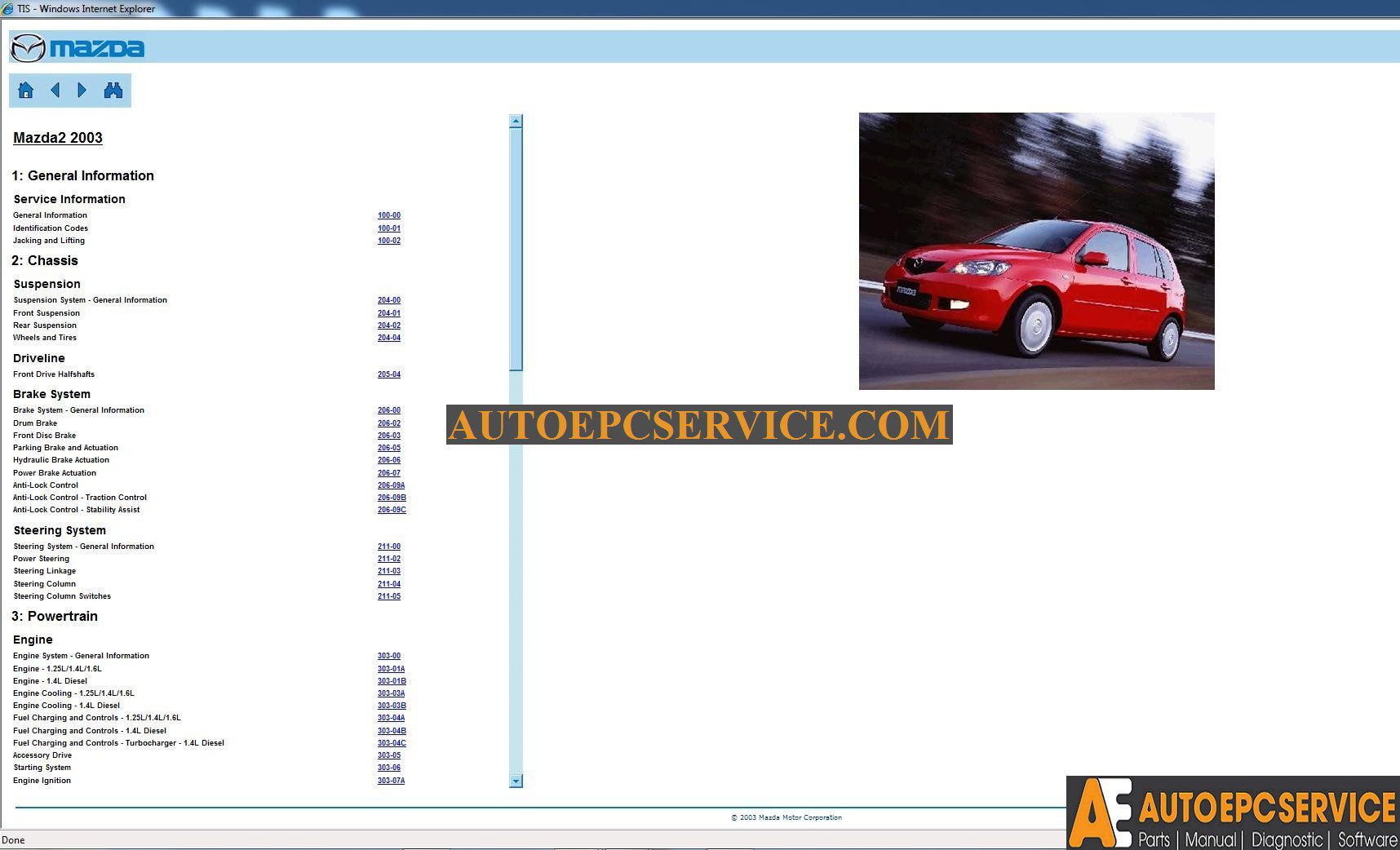The image size is (1400, 850).
Task: Select 'Front Drive Halfshafts' row text
Action: click(x=54, y=374)
